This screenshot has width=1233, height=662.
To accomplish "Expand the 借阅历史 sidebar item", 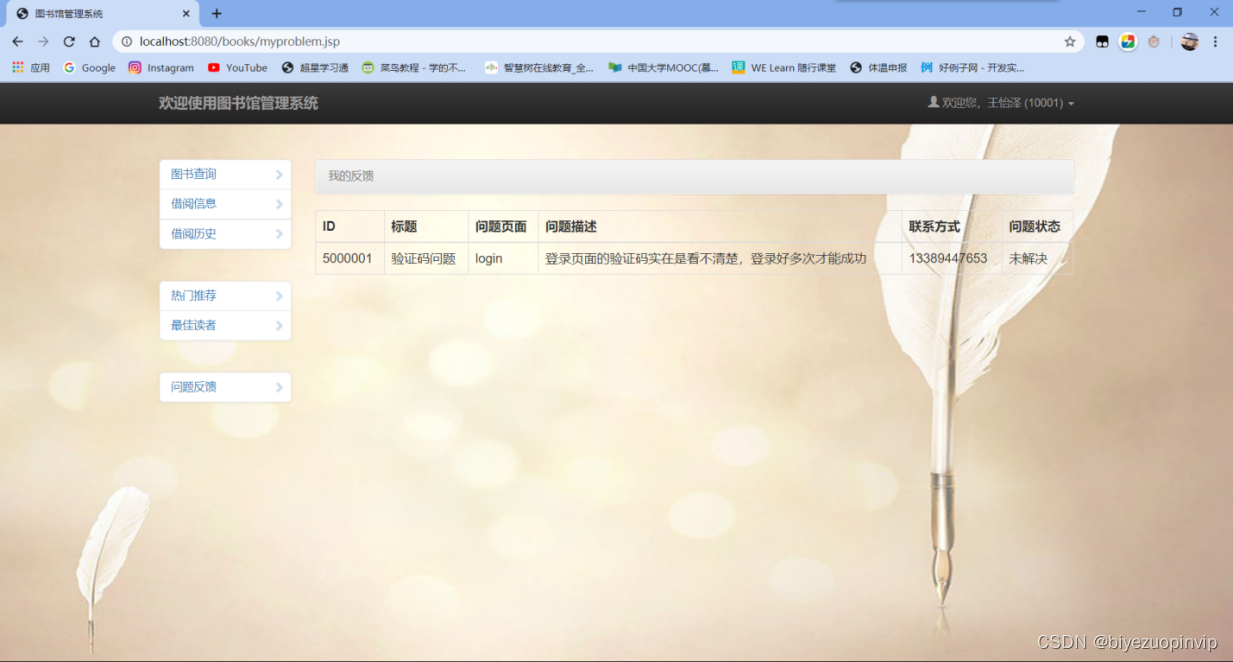I will coord(224,234).
